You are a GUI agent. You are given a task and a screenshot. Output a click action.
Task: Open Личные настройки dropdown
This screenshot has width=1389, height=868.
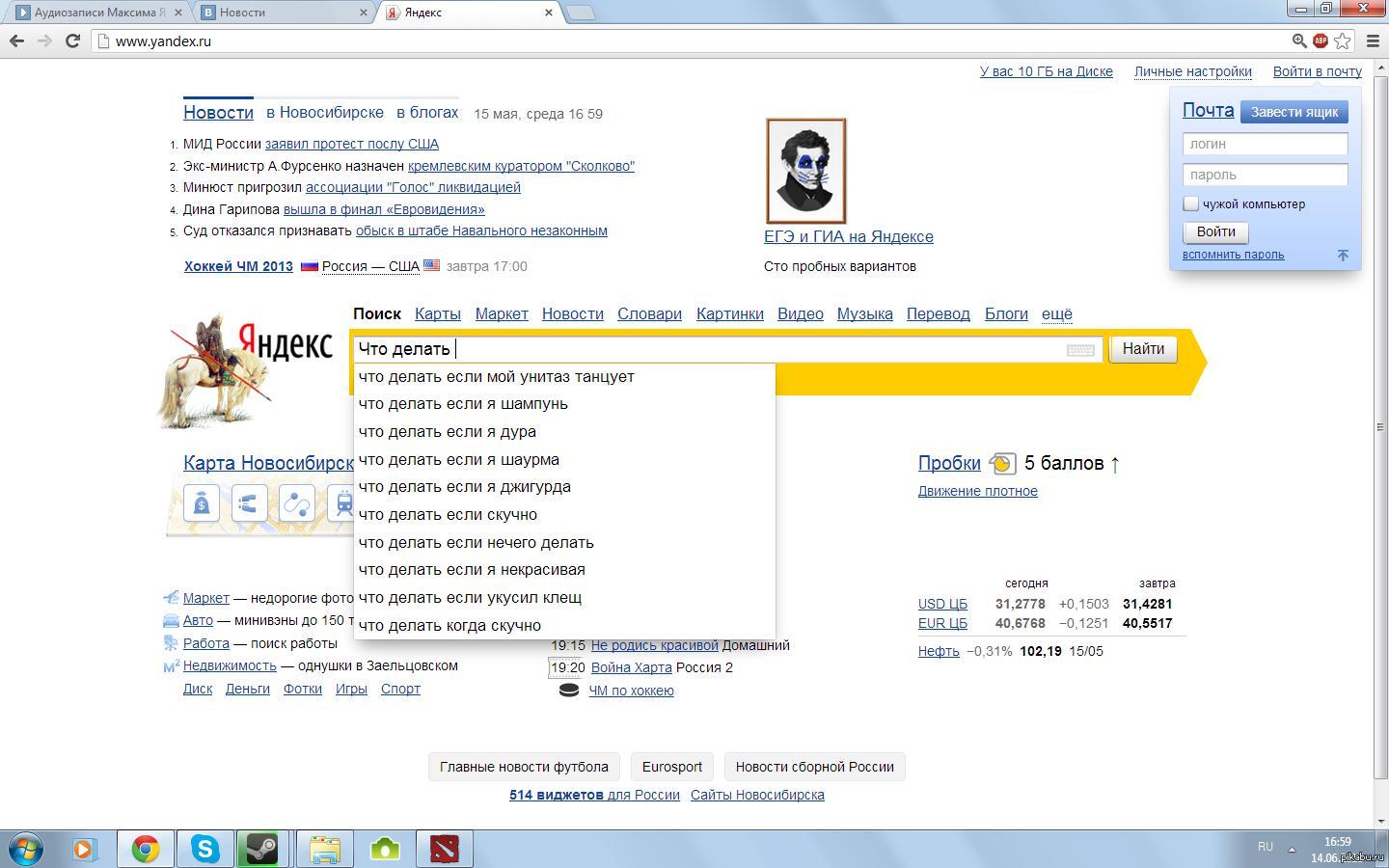1193,71
